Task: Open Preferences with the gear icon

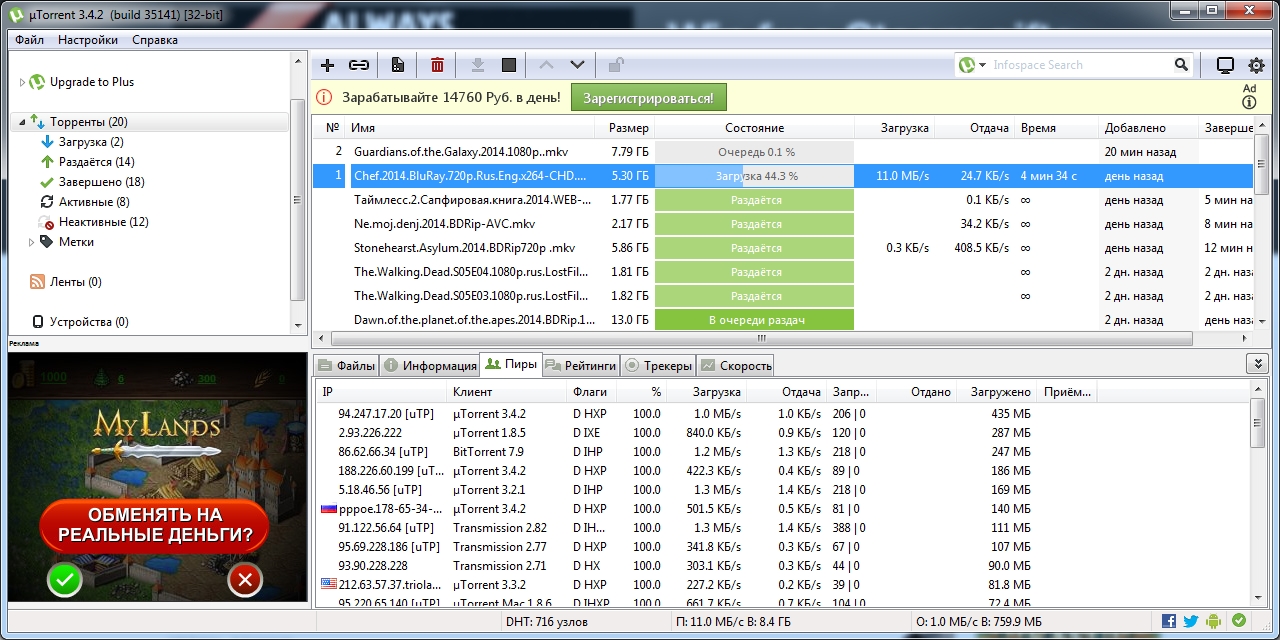Action: click(1257, 66)
